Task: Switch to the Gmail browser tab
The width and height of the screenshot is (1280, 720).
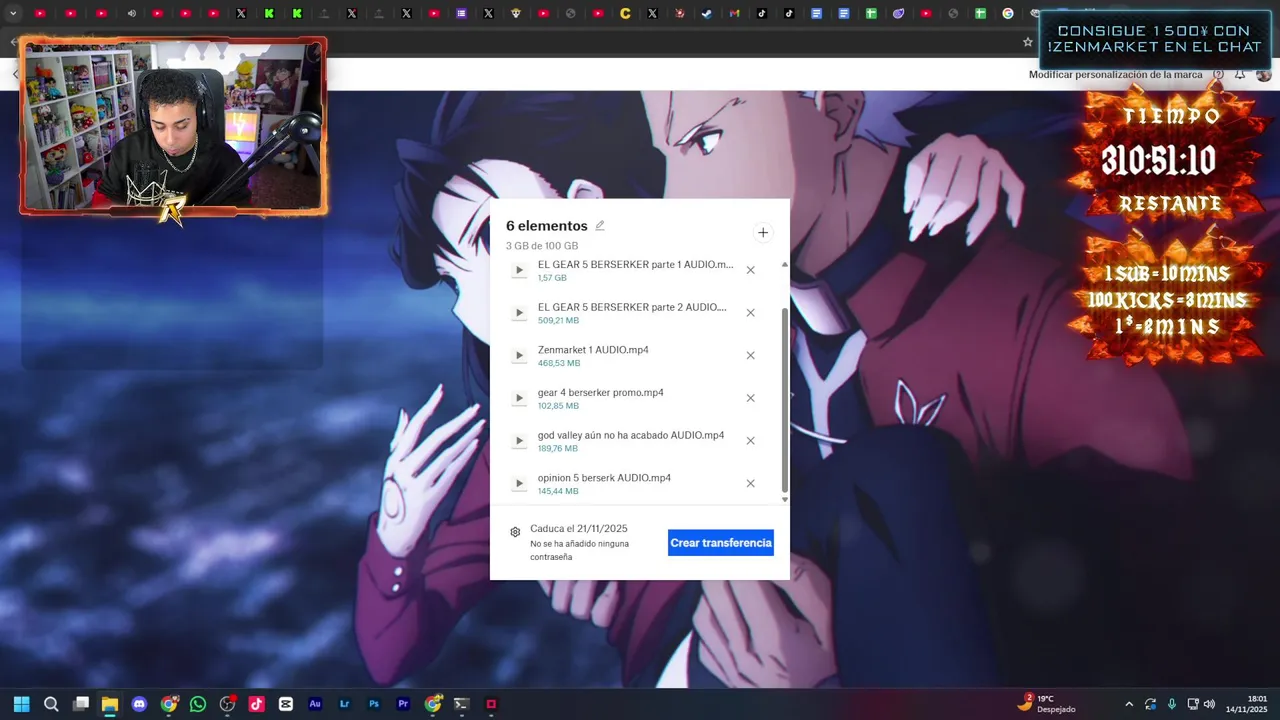Action: coord(734,13)
